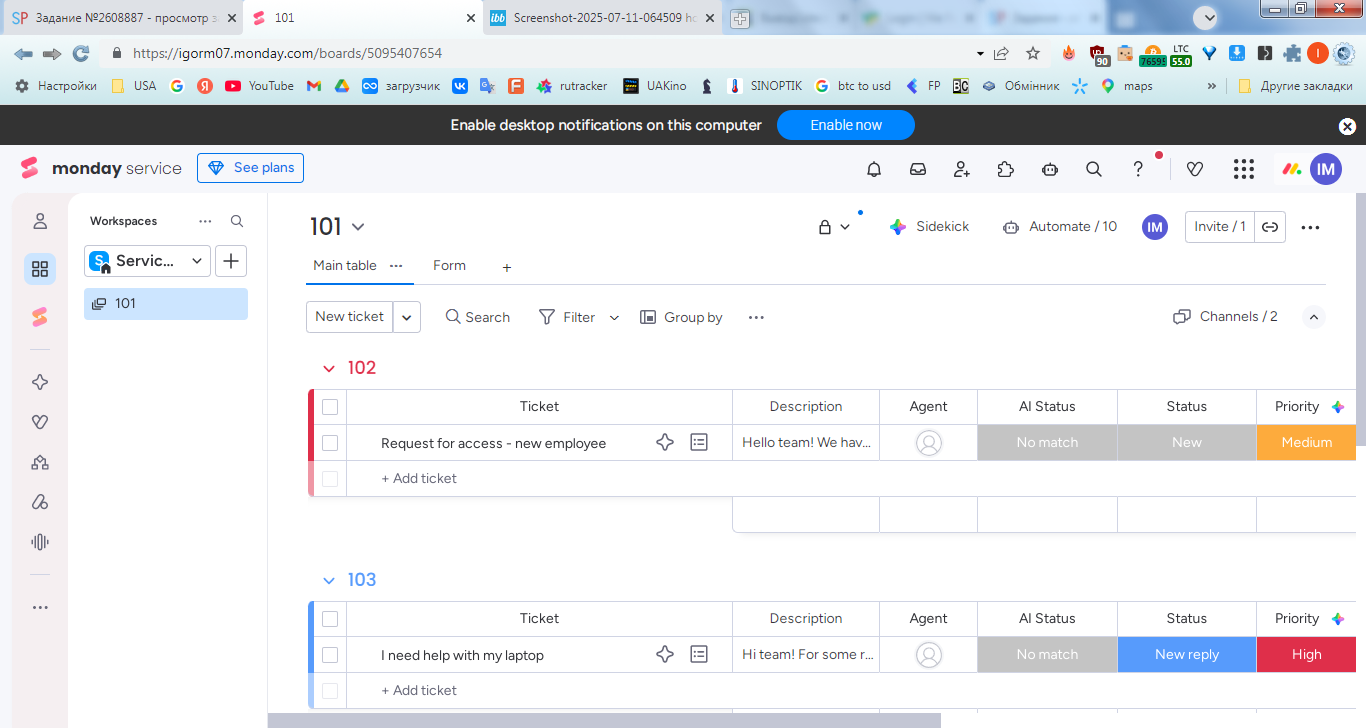The height and width of the screenshot is (728, 1366).
Task: Expand the New ticket dropdown arrow
Action: (x=407, y=317)
